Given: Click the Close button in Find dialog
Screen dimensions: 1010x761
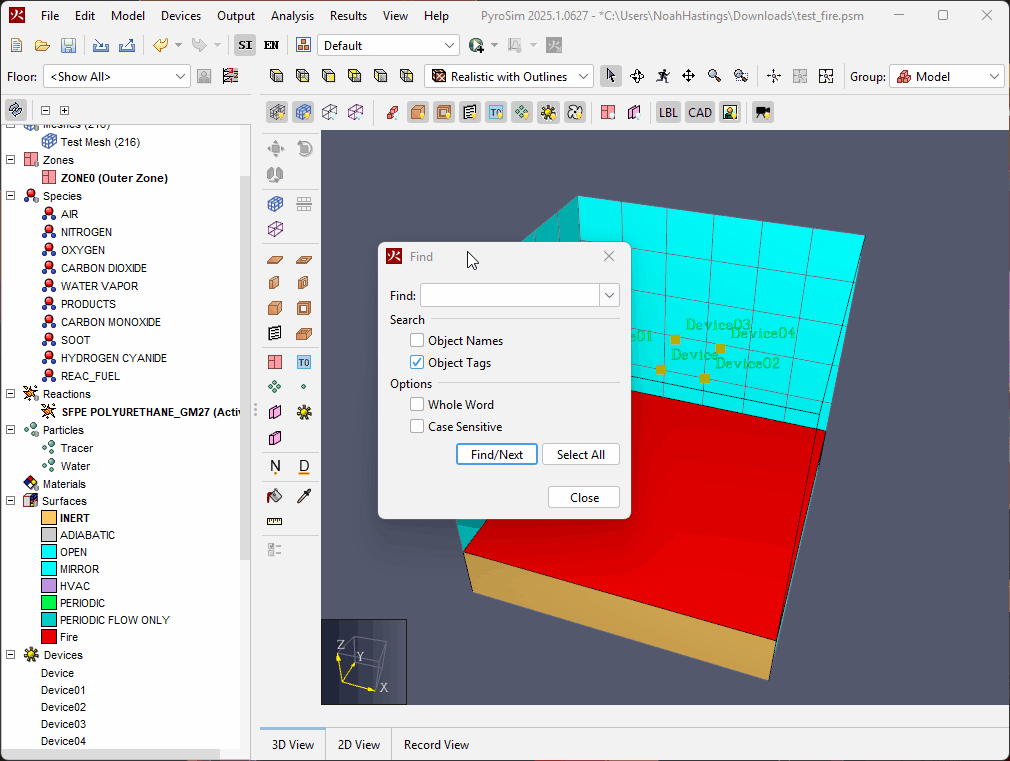Looking at the screenshot, I should coord(584,497).
